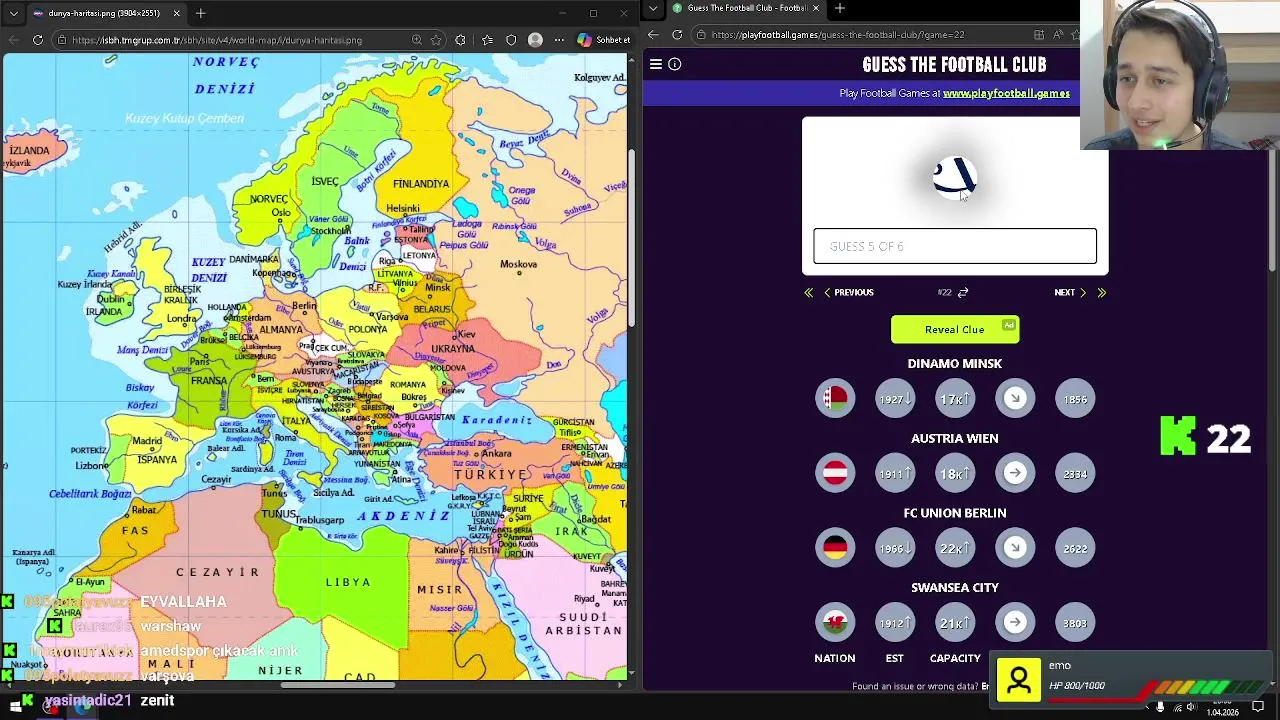Zoom the map page with the magnifier icon
Viewport: 1280px width, 720px height.
click(x=416, y=40)
